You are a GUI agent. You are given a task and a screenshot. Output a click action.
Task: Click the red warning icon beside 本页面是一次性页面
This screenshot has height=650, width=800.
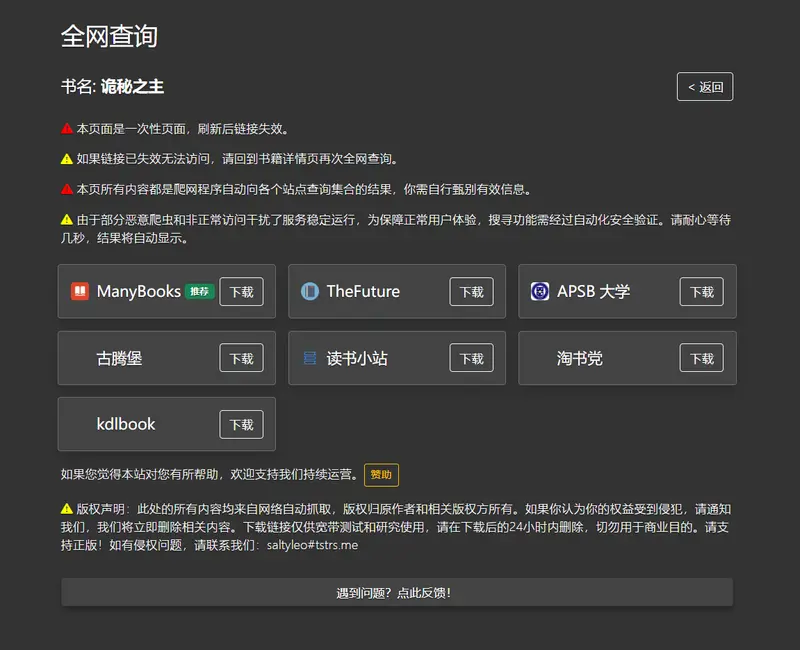67,129
